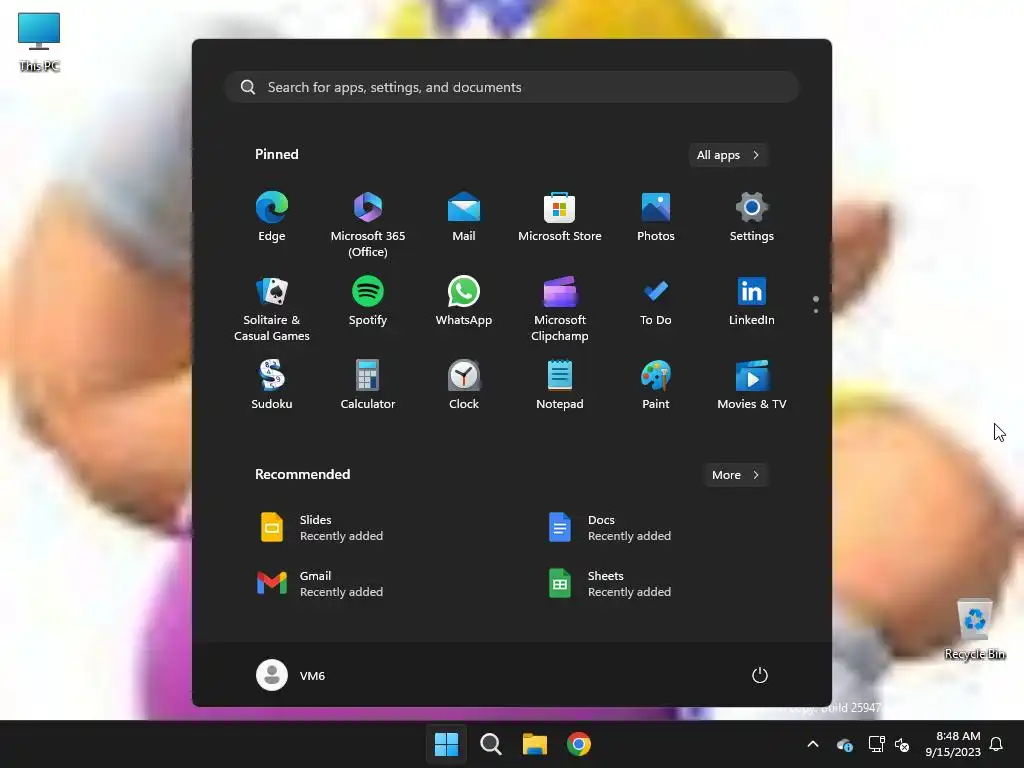
Task: Open Microsoft Store from pinned apps
Action: click(560, 217)
